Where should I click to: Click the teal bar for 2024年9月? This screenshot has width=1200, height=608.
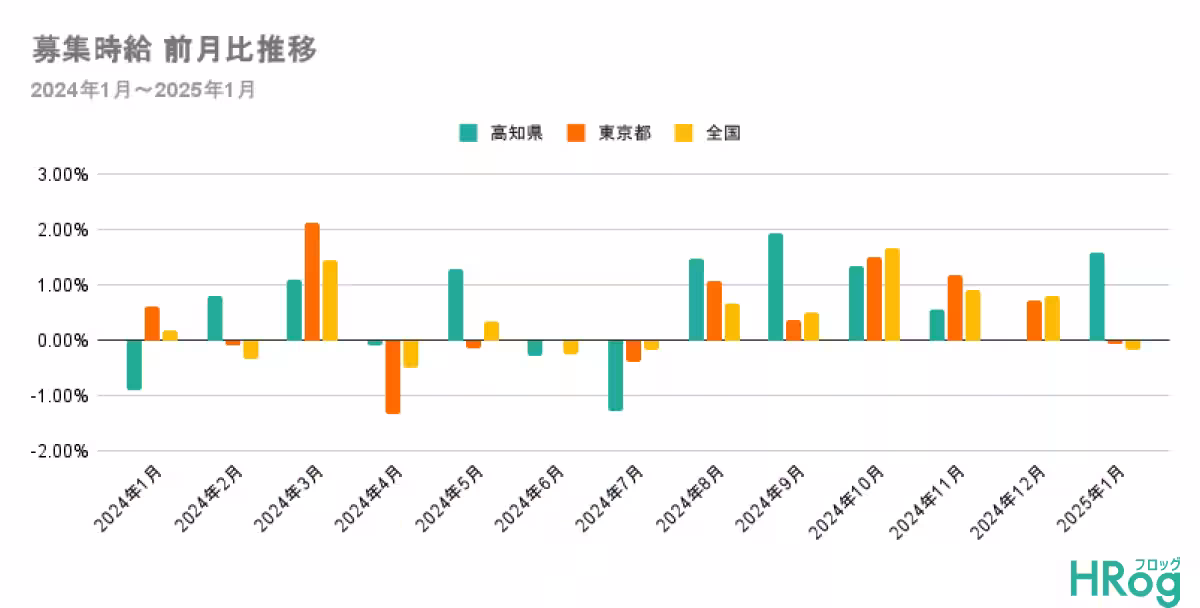(775, 287)
